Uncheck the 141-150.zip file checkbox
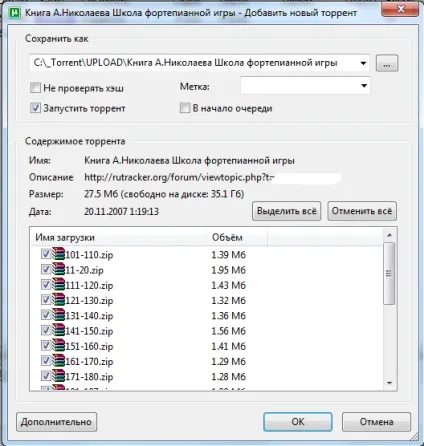Screen dimensions: 424x446 click(x=46, y=330)
